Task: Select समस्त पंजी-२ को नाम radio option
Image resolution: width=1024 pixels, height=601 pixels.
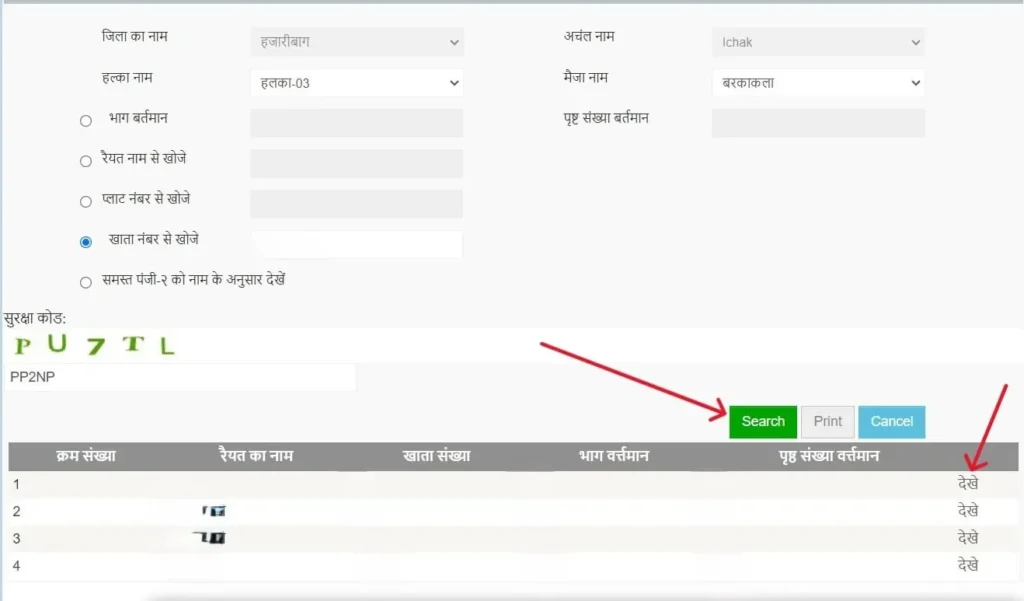Action: (85, 282)
